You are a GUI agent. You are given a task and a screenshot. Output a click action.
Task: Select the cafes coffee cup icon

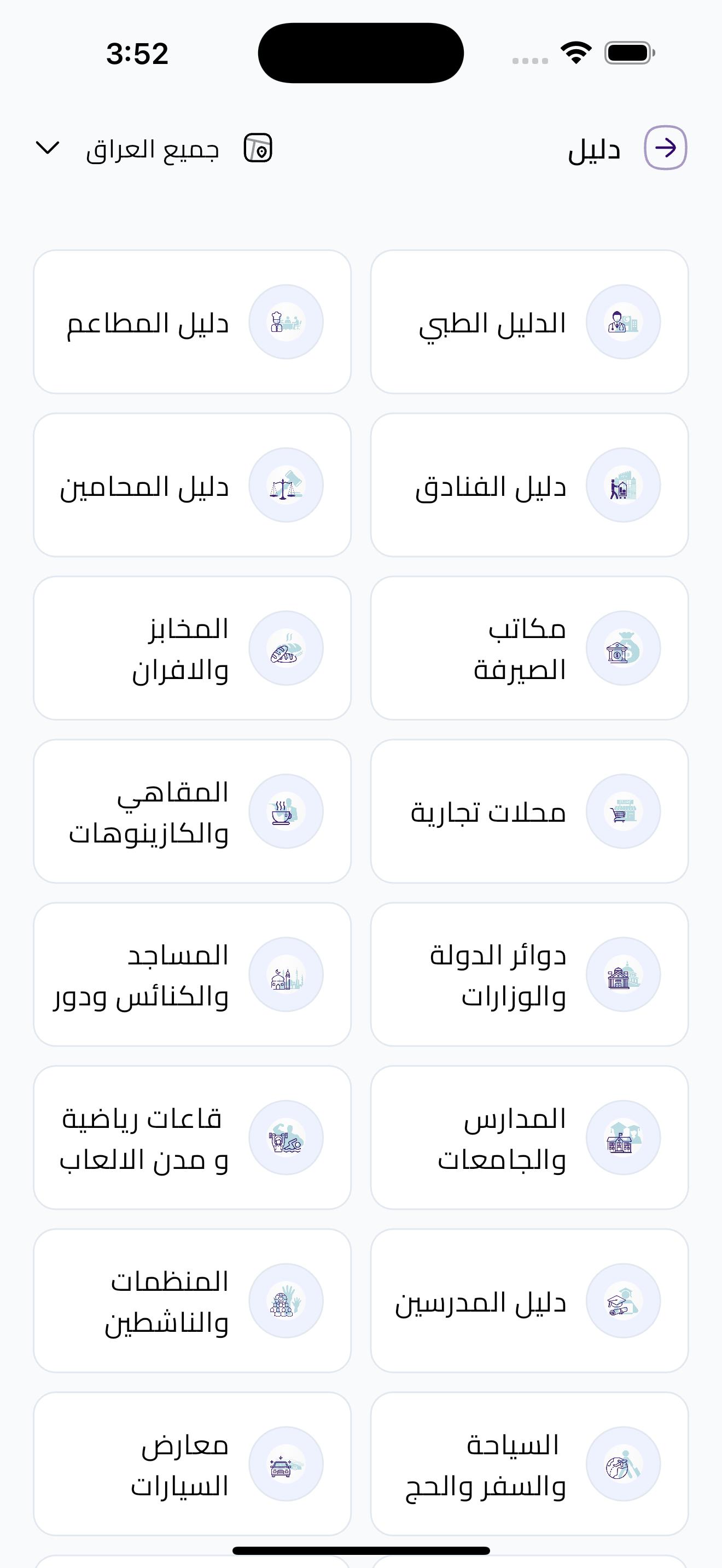tap(286, 811)
